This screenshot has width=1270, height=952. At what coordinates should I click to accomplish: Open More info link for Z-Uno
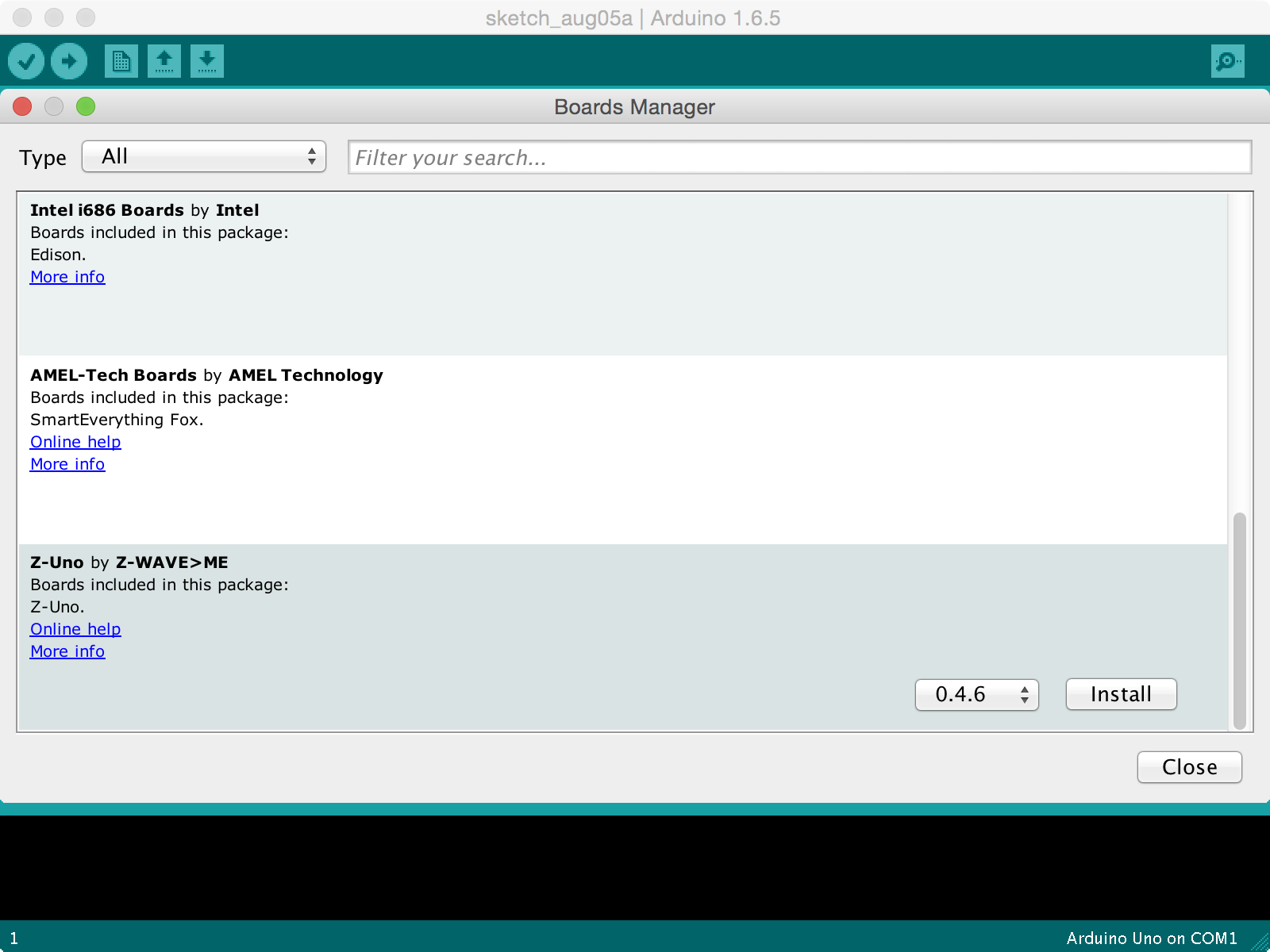(x=67, y=651)
